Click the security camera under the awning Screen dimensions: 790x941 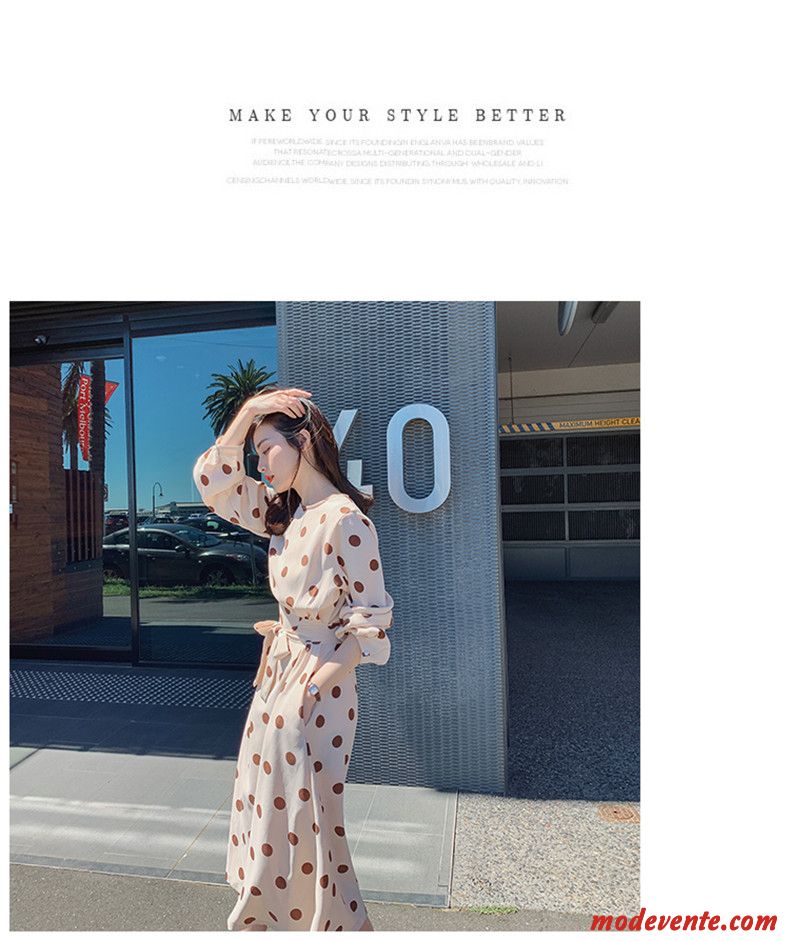(41, 340)
